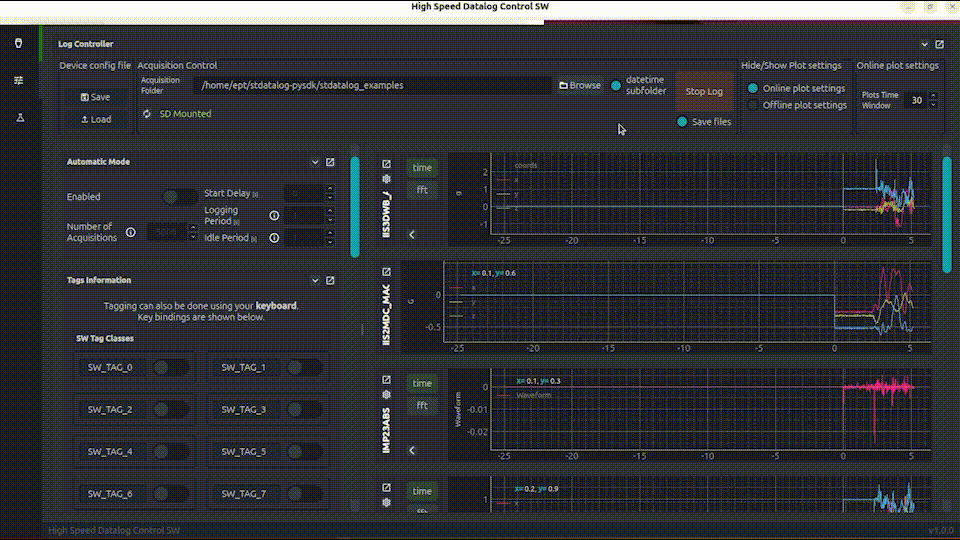Decrease the Plots Time Window value
Viewport: 960px width, 540px height.
coord(933,105)
